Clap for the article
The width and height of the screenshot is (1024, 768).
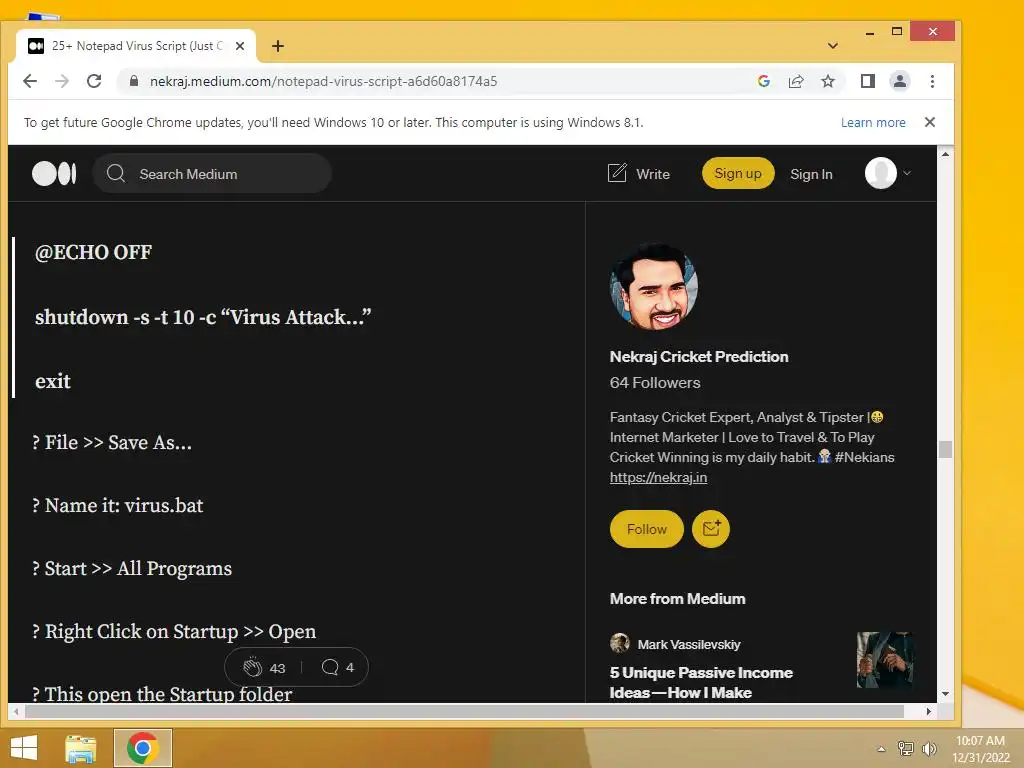(x=253, y=667)
